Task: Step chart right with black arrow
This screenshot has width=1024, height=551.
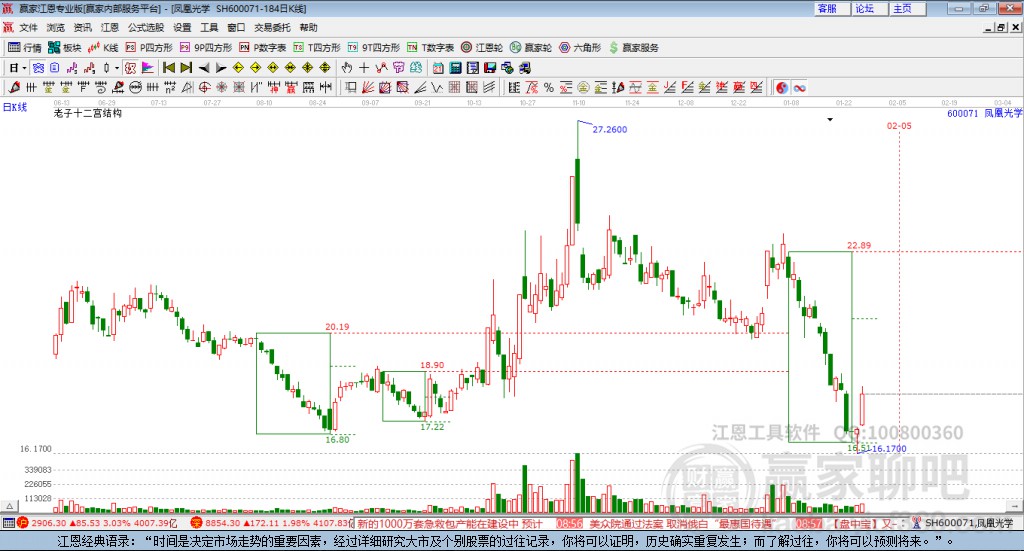Action: 221,68
